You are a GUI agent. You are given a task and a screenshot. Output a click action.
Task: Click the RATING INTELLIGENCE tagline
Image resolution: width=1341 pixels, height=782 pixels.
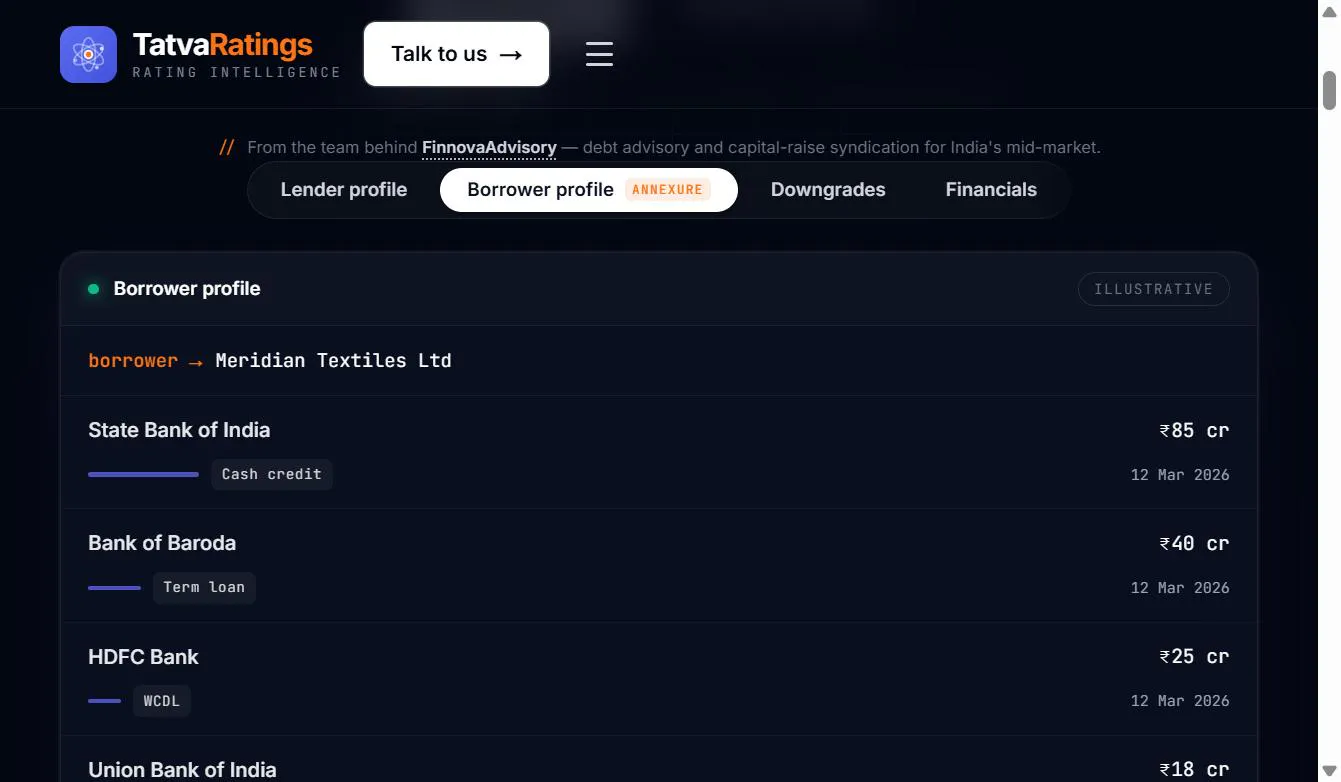pos(236,72)
